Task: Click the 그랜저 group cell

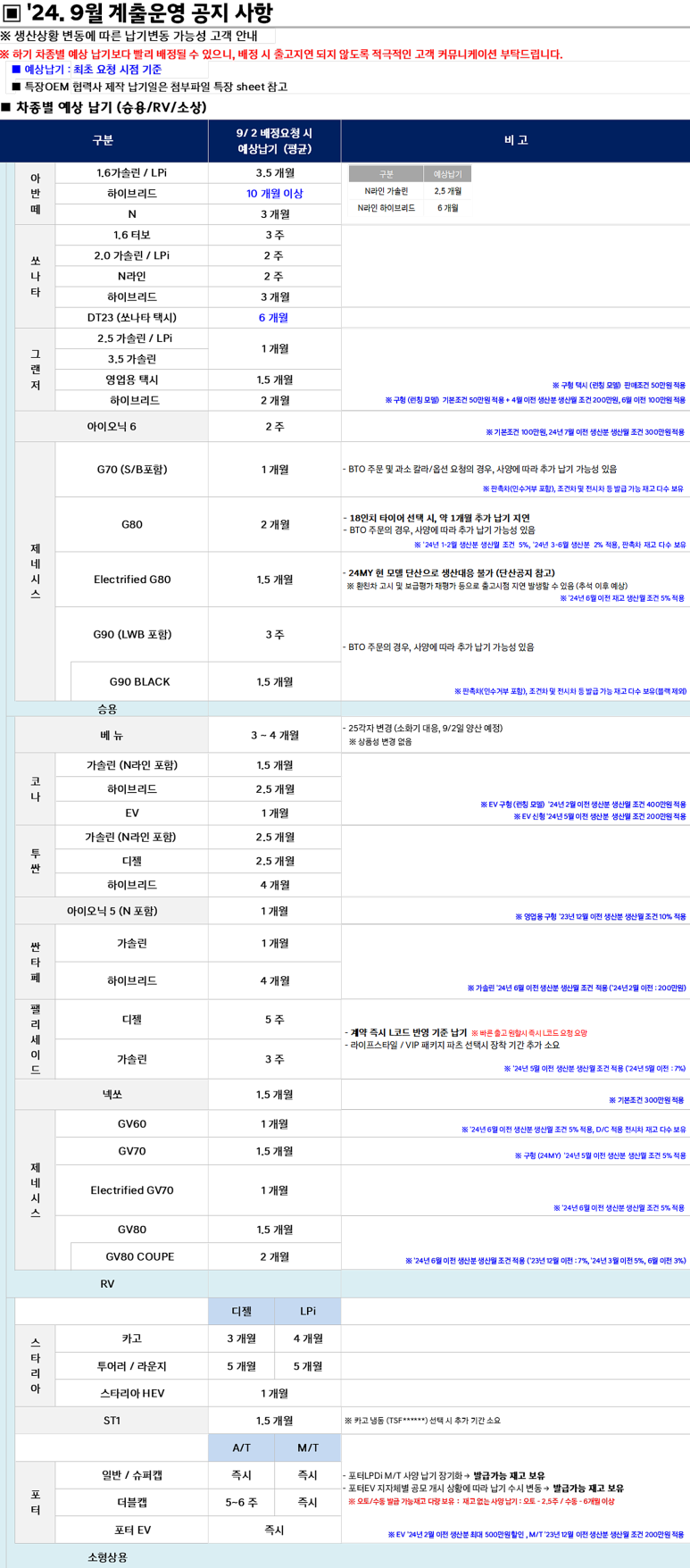Action: [36, 370]
